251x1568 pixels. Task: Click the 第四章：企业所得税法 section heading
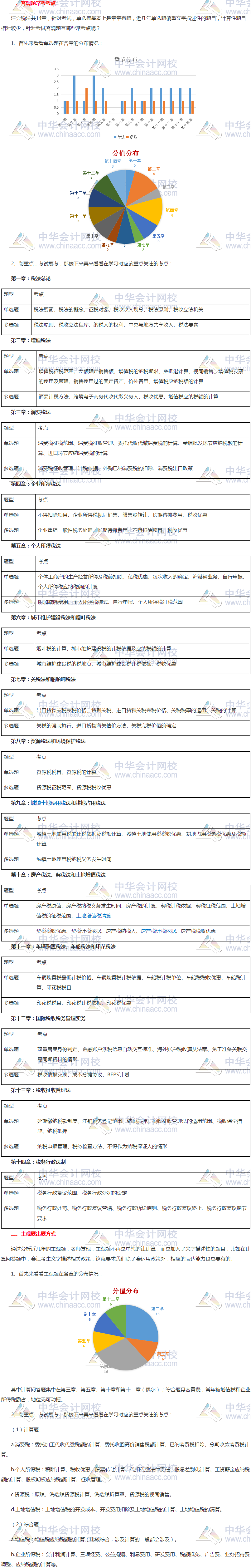click(x=36, y=484)
